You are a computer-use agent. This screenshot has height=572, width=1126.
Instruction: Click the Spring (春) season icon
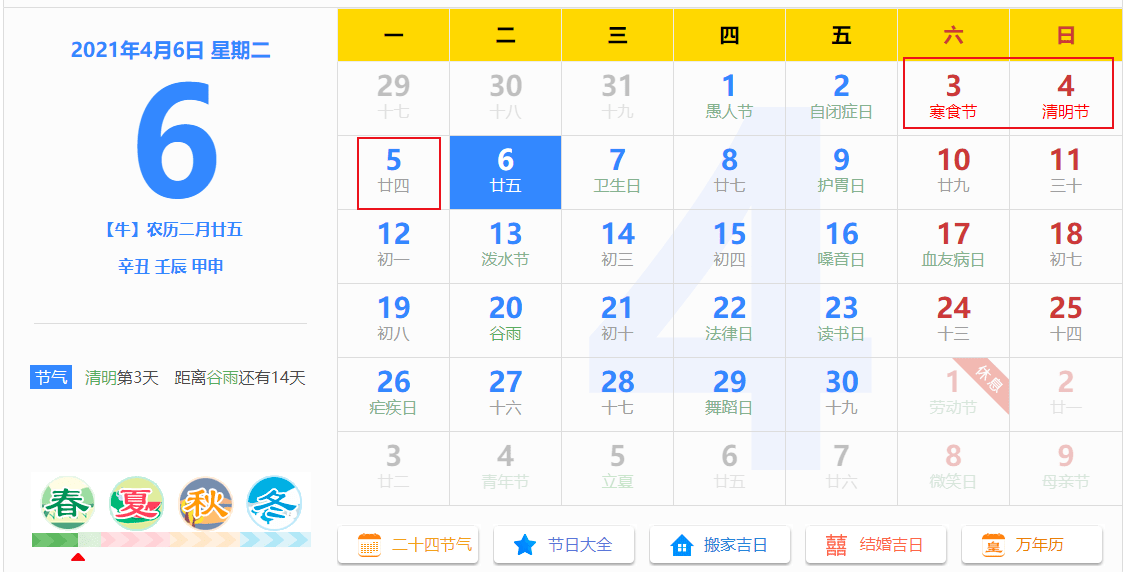67,503
